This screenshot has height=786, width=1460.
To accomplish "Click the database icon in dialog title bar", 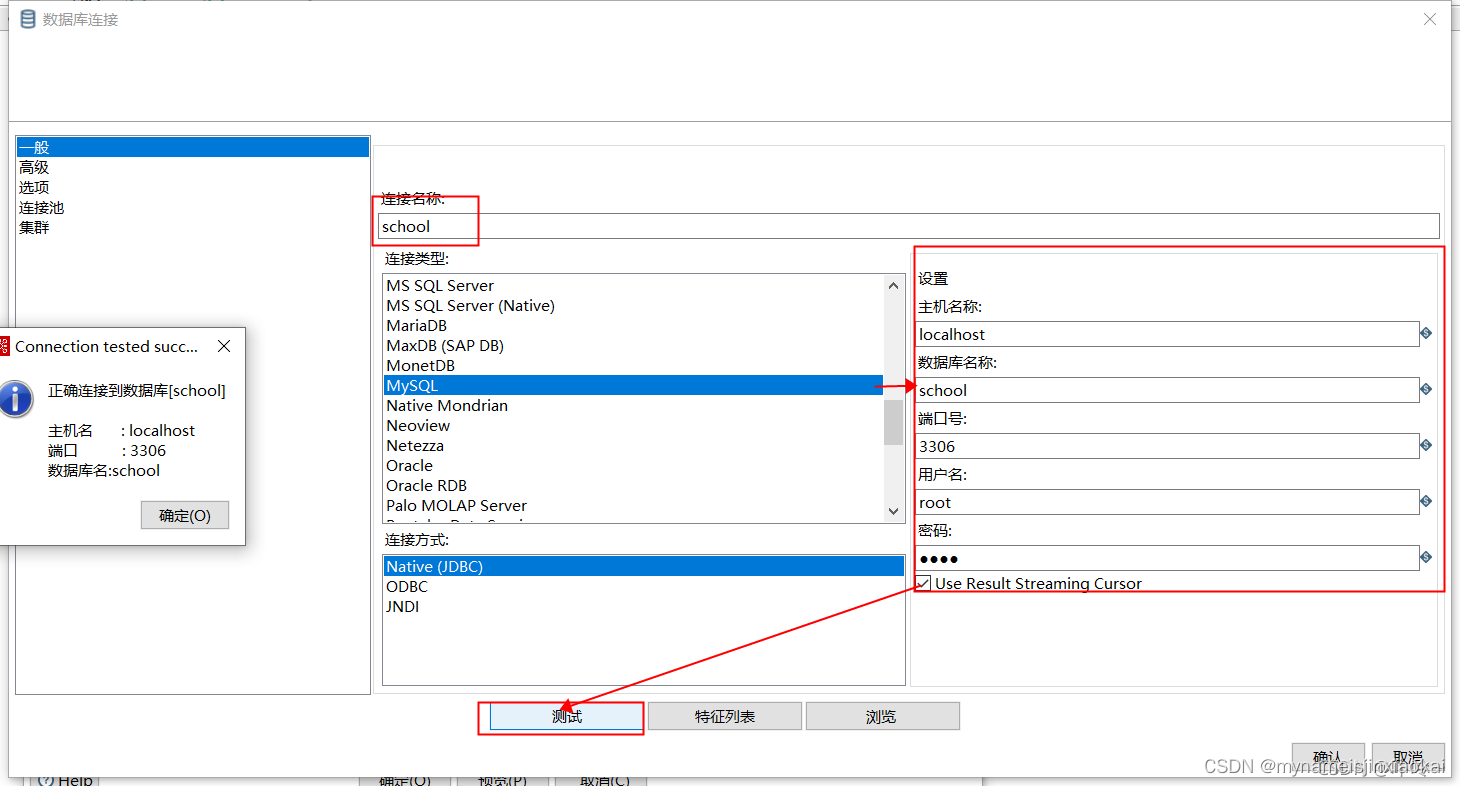I will (28, 19).
